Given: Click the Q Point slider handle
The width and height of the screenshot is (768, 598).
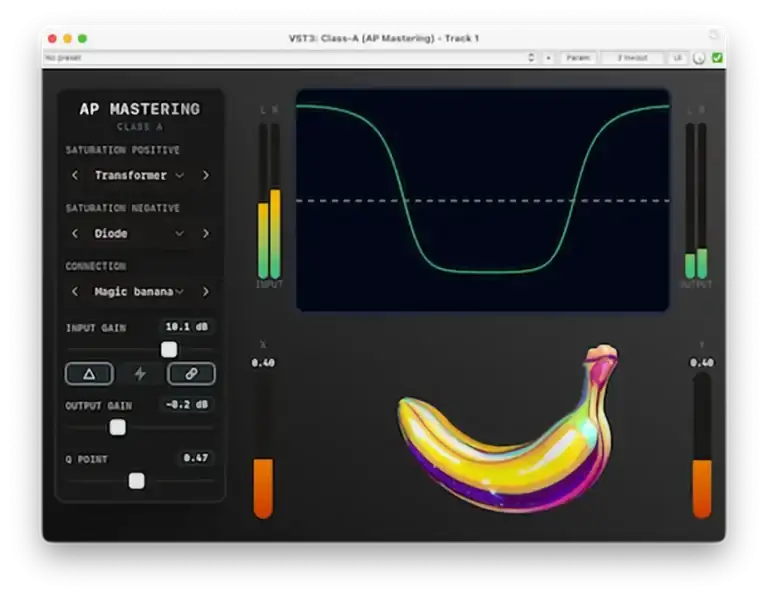Looking at the screenshot, I should pyautogui.click(x=137, y=481).
